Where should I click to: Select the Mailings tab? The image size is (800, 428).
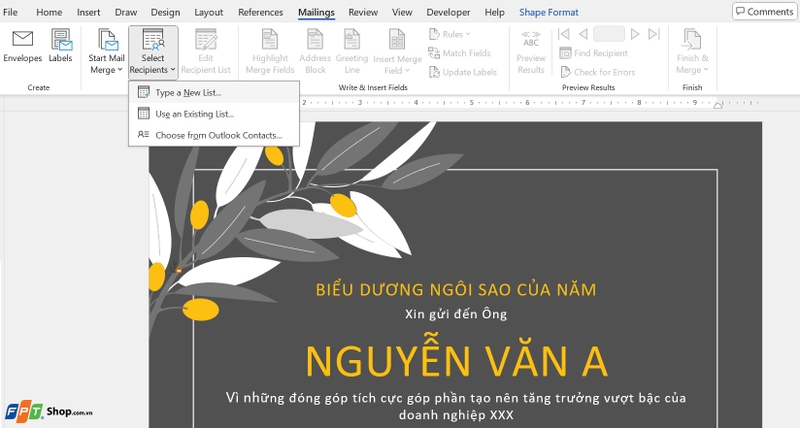click(316, 12)
